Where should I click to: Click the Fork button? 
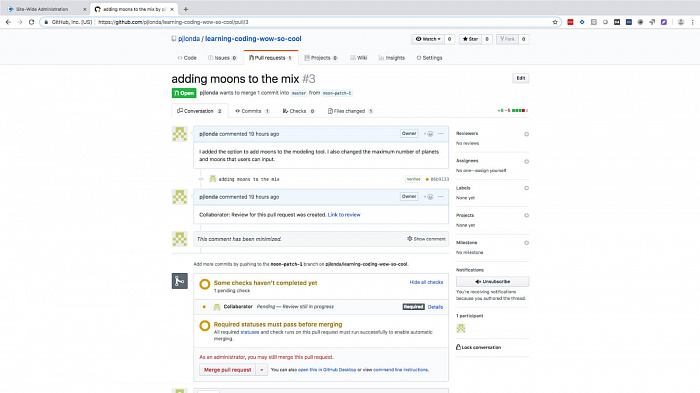click(x=508, y=39)
